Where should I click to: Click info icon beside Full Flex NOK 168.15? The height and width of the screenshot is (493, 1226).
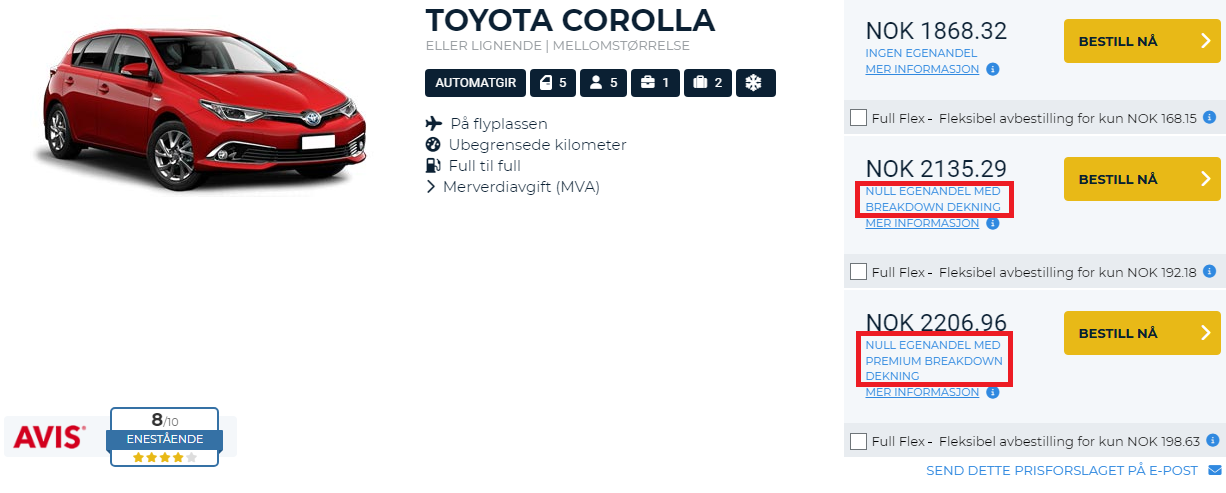click(x=1209, y=118)
